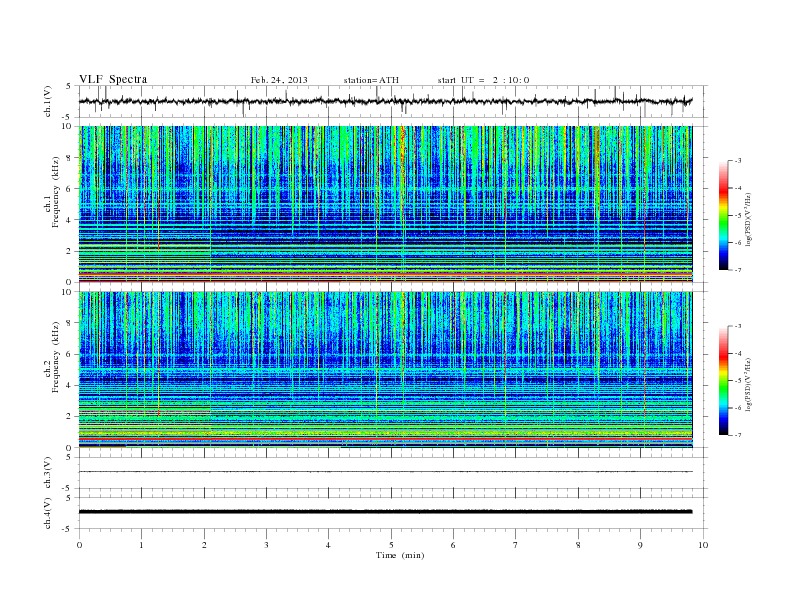792x612 pixels.
Task: Click the 'station=ATH' label
Action: (371, 80)
